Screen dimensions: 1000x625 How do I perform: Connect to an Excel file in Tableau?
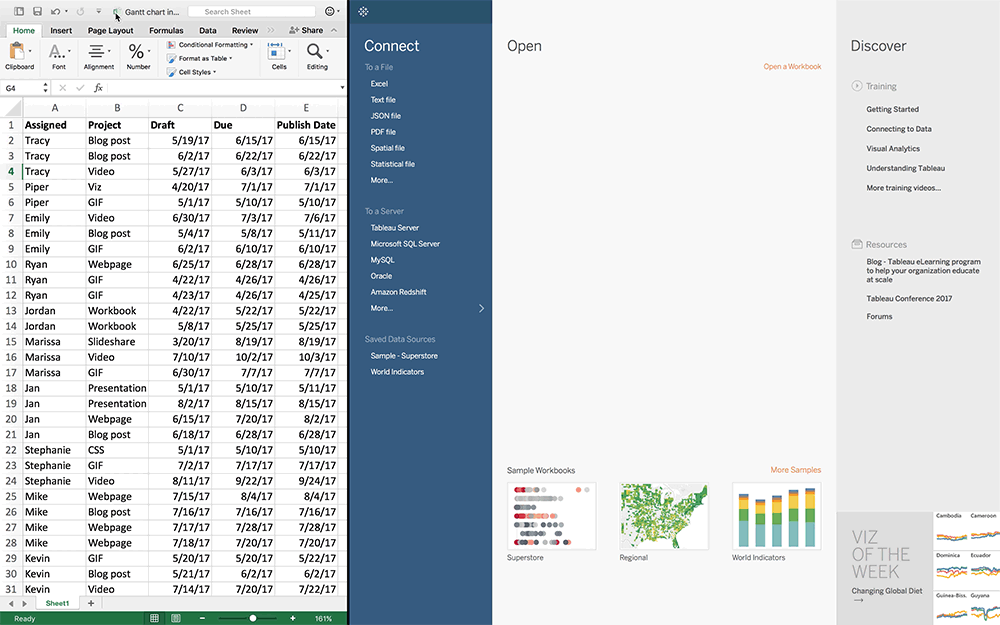[379, 84]
